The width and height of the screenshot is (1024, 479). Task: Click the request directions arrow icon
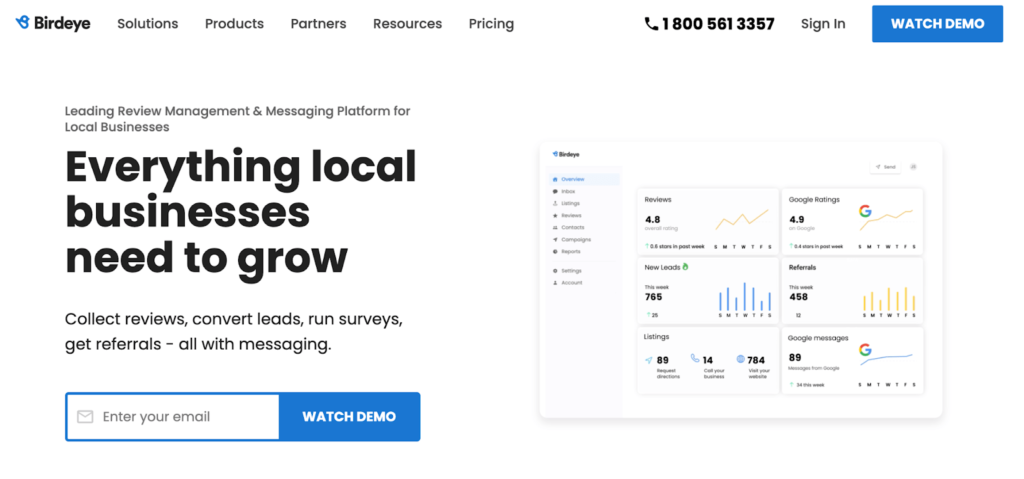coord(648,360)
